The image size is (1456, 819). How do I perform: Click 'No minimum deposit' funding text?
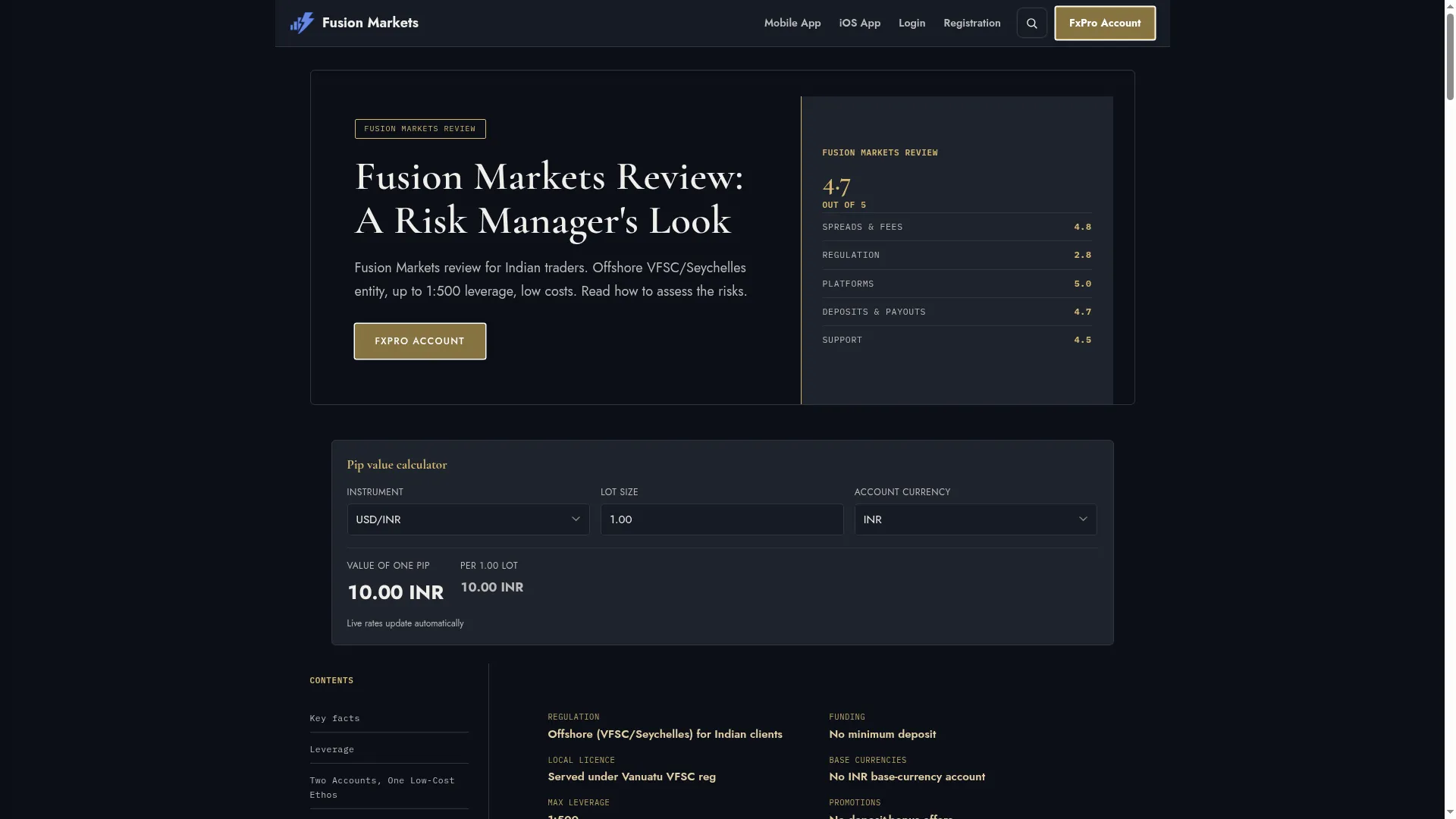pos(883,734)
